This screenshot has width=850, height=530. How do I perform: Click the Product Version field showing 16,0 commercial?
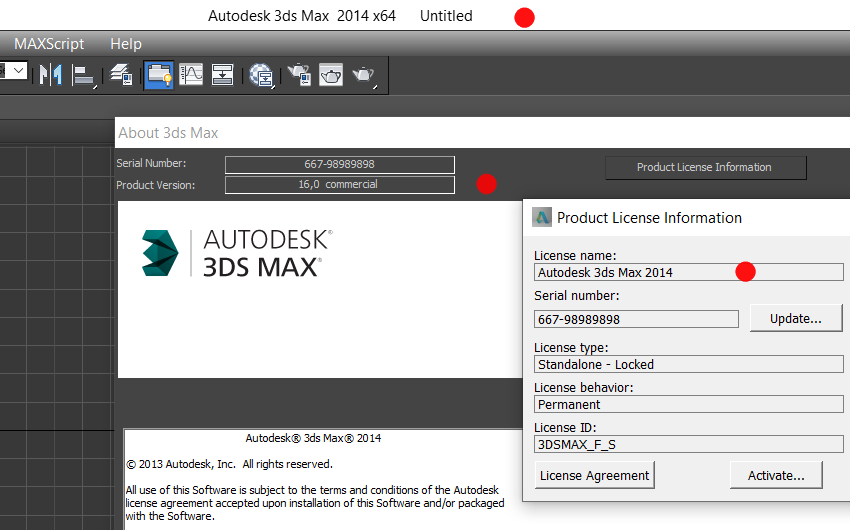pos(340,184)
